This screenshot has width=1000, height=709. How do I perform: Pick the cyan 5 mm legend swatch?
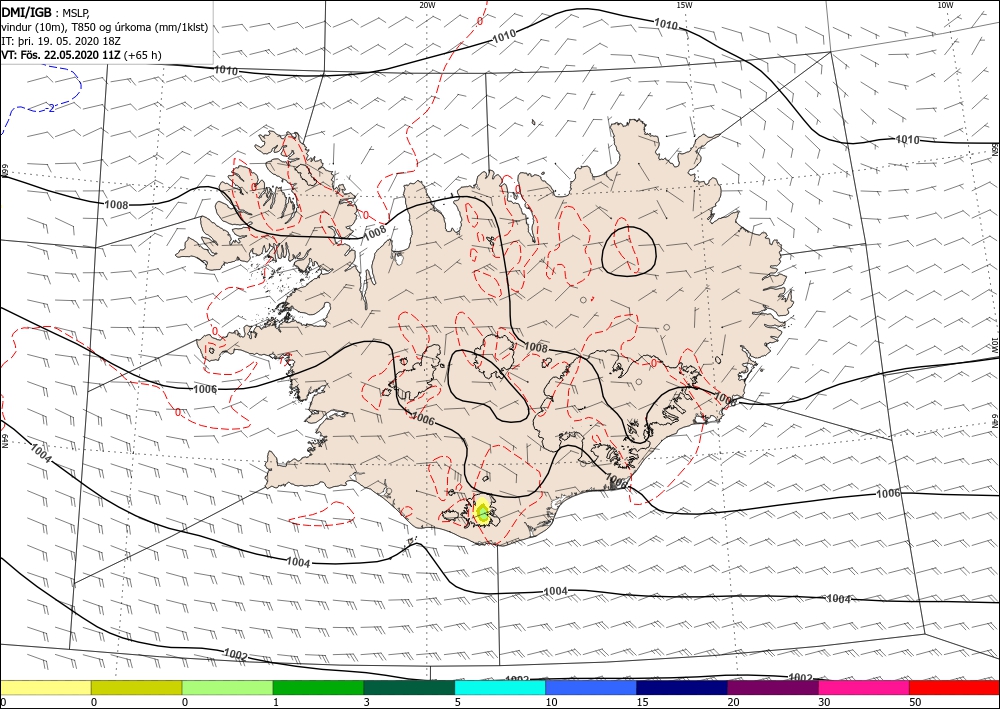500,687
